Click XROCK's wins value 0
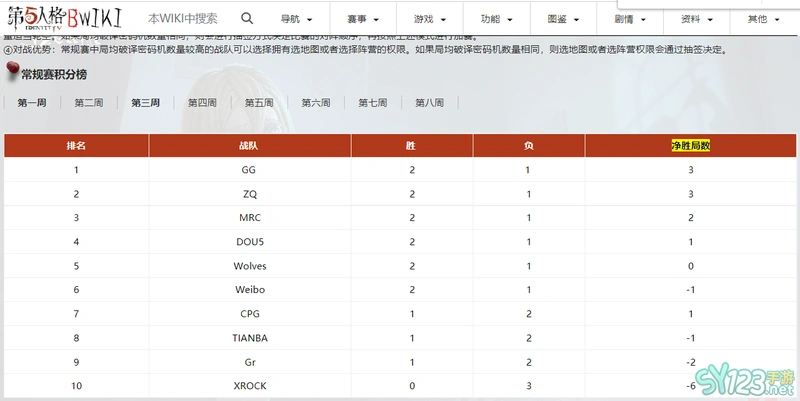The height and width of the screenshot is (401, 800). tap(412, 386)
